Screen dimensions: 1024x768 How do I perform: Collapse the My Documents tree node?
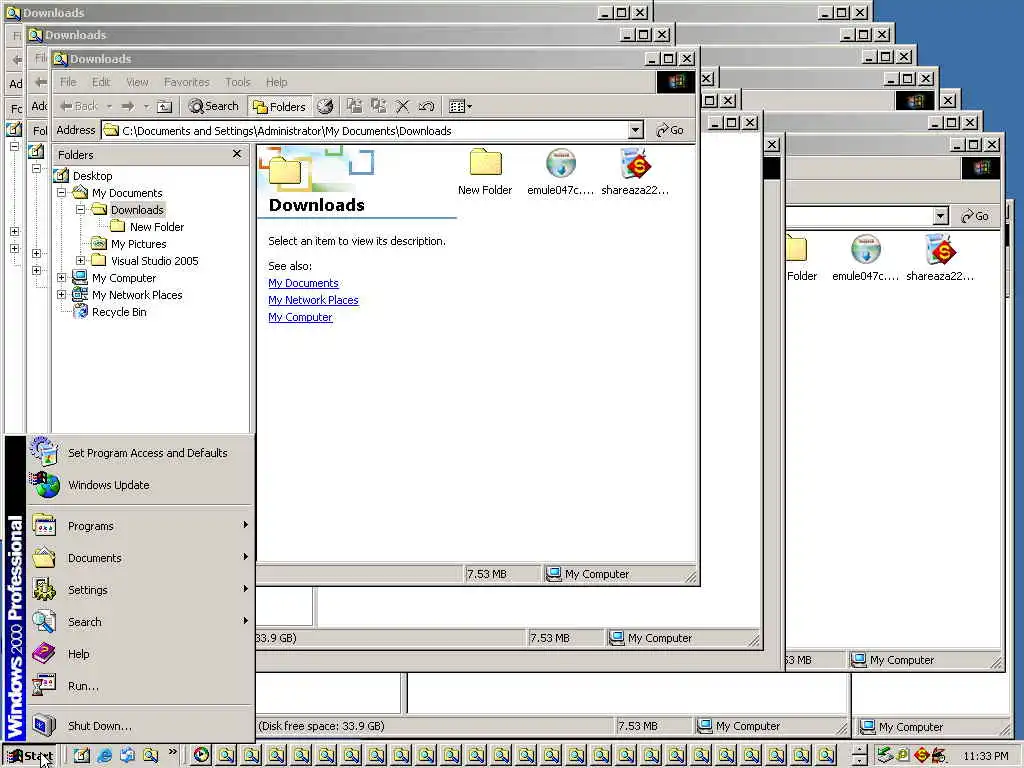coord(61,193)
